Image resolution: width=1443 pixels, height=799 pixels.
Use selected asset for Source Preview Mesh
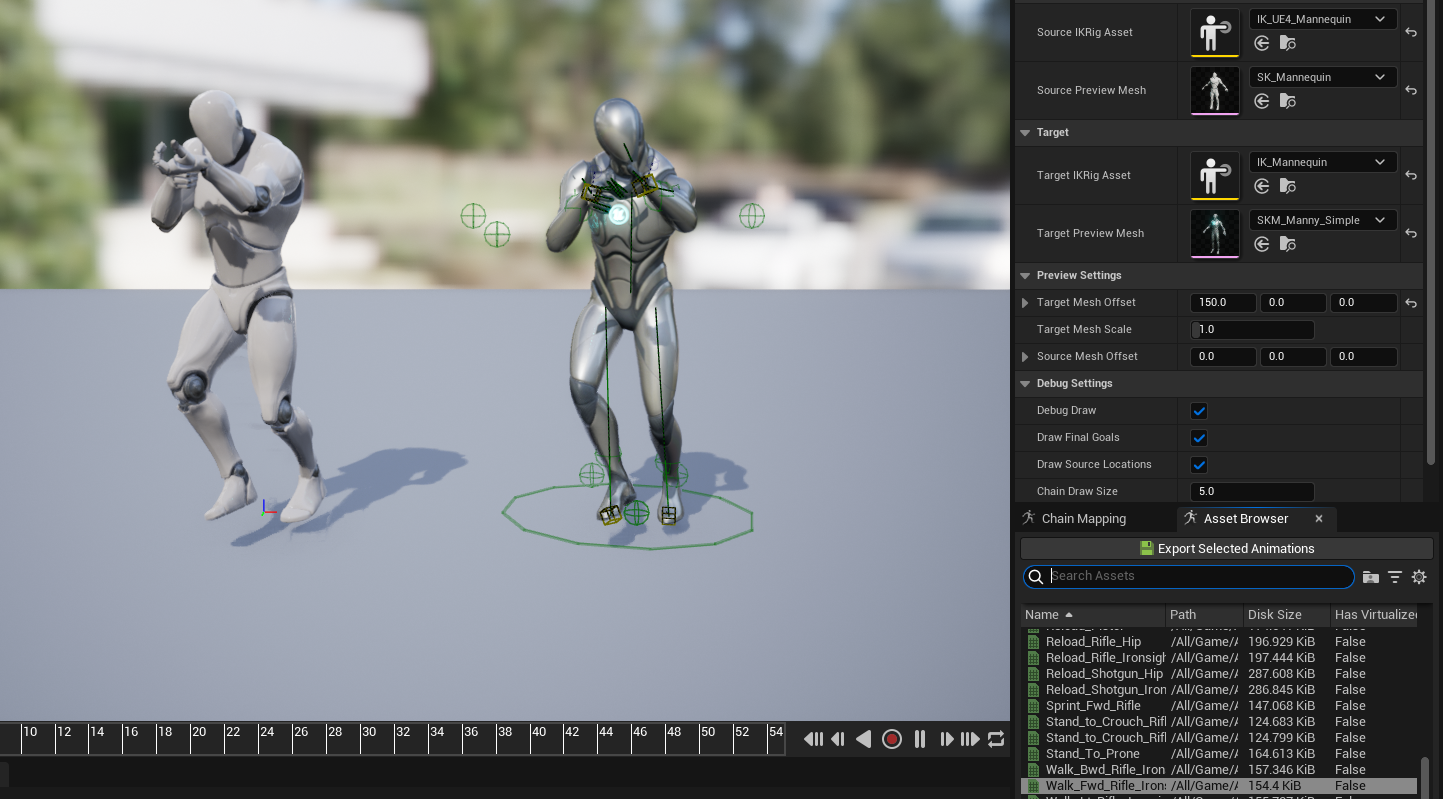[1261, 101]
